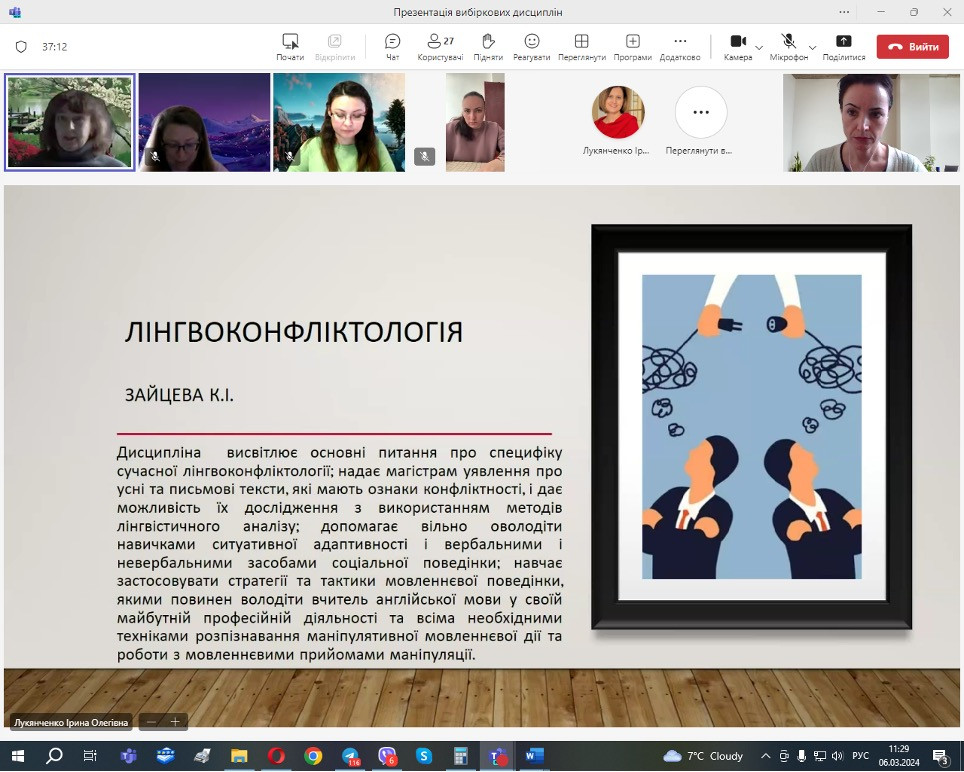Click Переглянути в... overflow participants button

tap(700, 112)
